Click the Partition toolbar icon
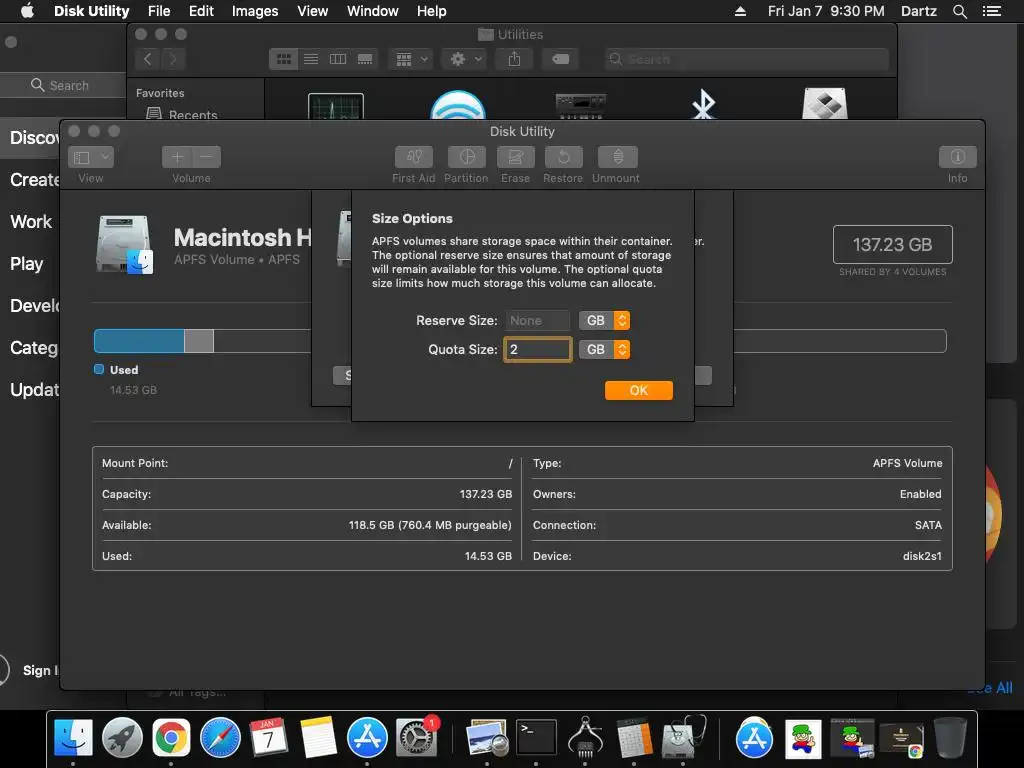 (x=466, y=157)
